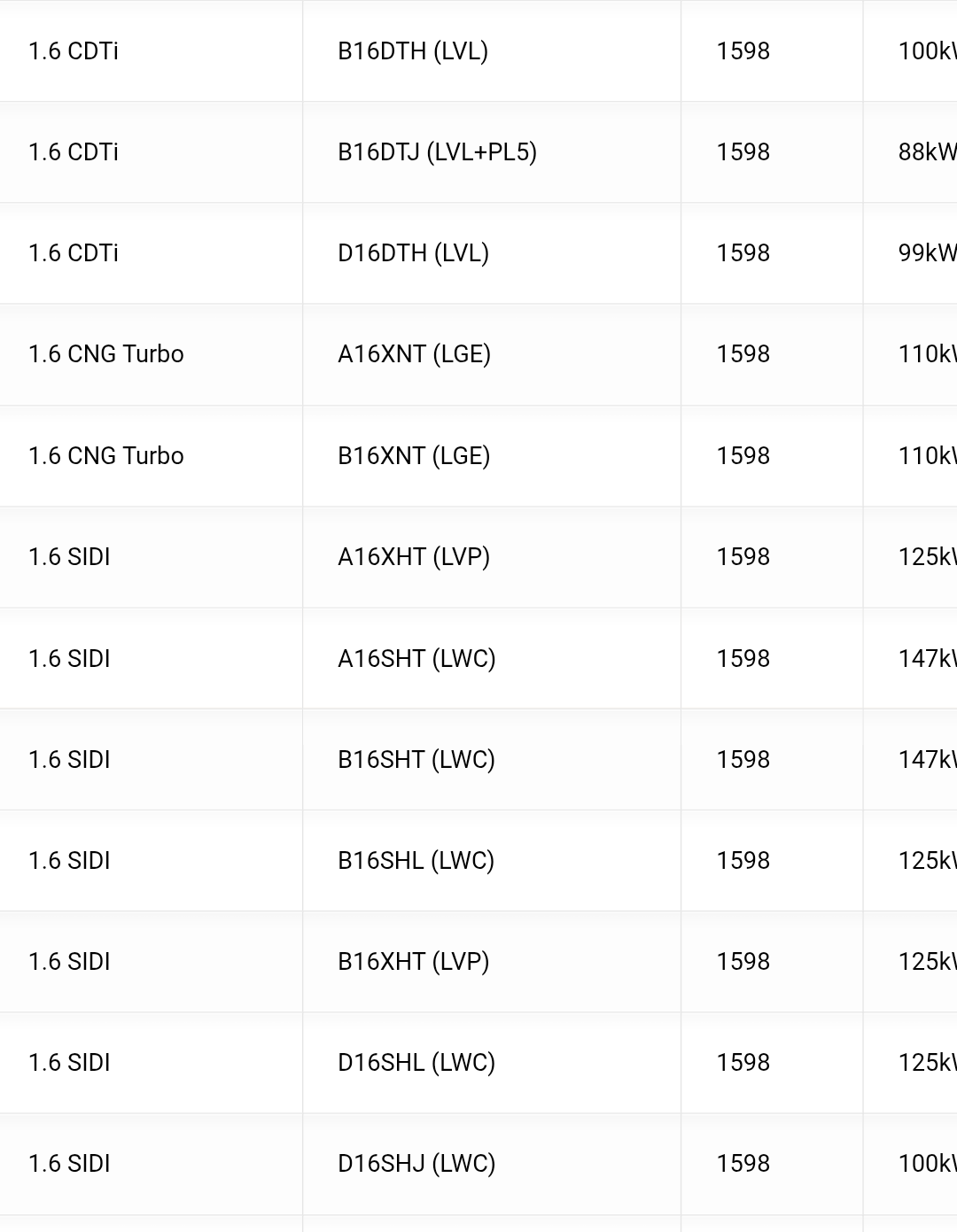The height and width of the screenshot is (1232, 957).
Task: Click the 88kW power value
Action: coord(927,152)
